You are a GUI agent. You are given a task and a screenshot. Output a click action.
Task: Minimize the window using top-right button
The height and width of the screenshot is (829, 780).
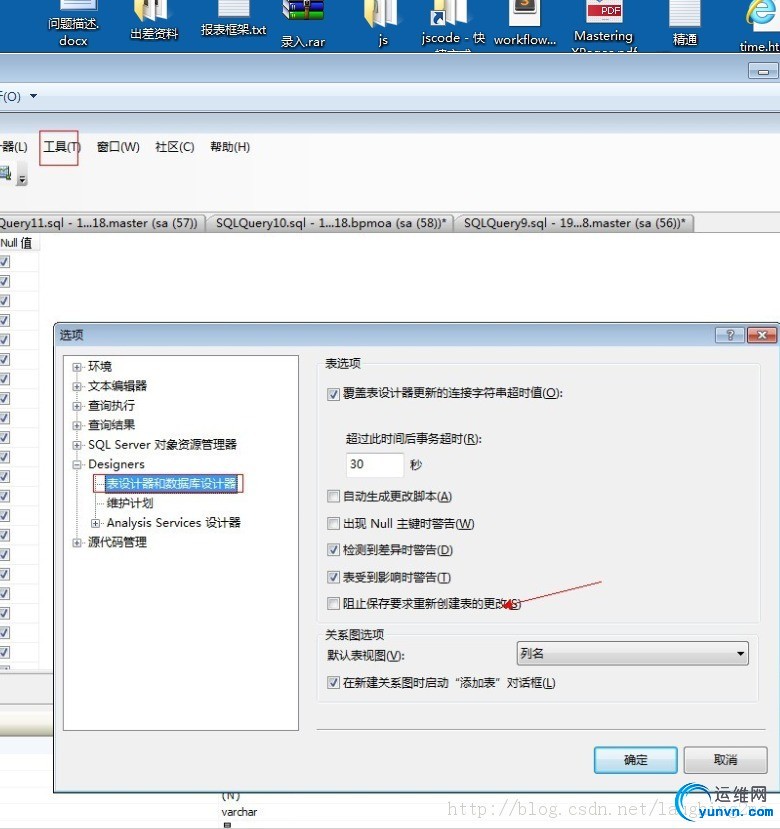[763, 71]
